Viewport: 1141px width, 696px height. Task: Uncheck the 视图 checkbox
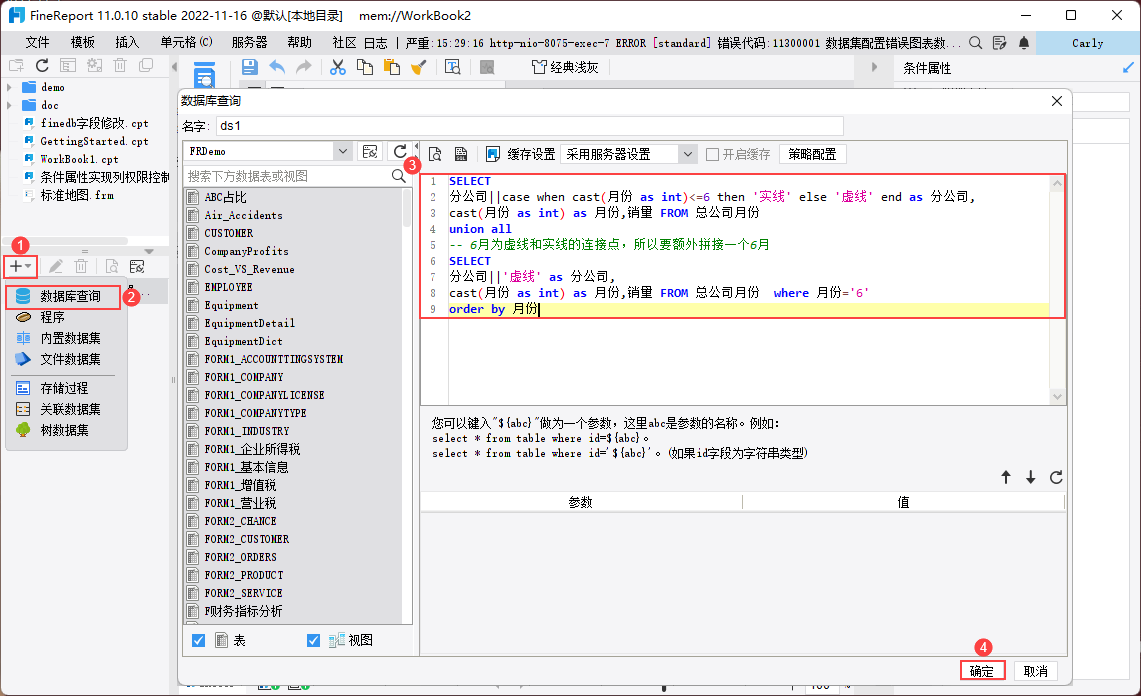pyautogui.click(x=313, y=641)
